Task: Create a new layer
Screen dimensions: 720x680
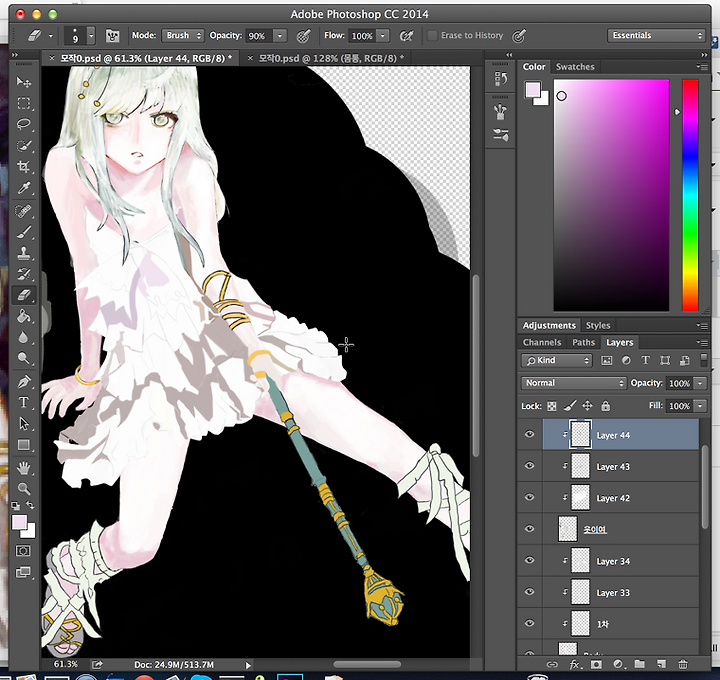Action: 661,664
